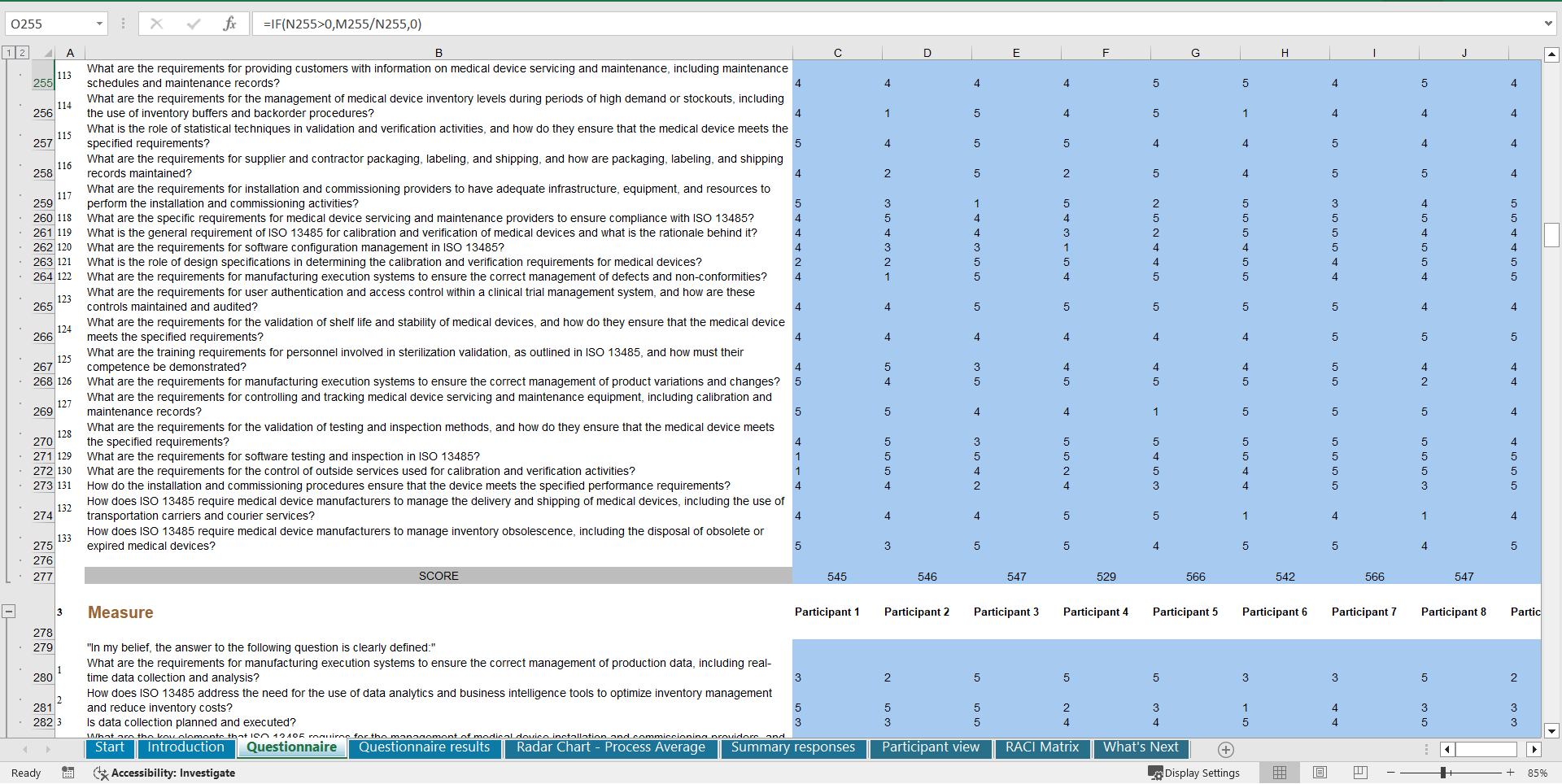The image size is (1562, 784).
Task: Zoom in with plus icon
Action: click(1510, 773)
